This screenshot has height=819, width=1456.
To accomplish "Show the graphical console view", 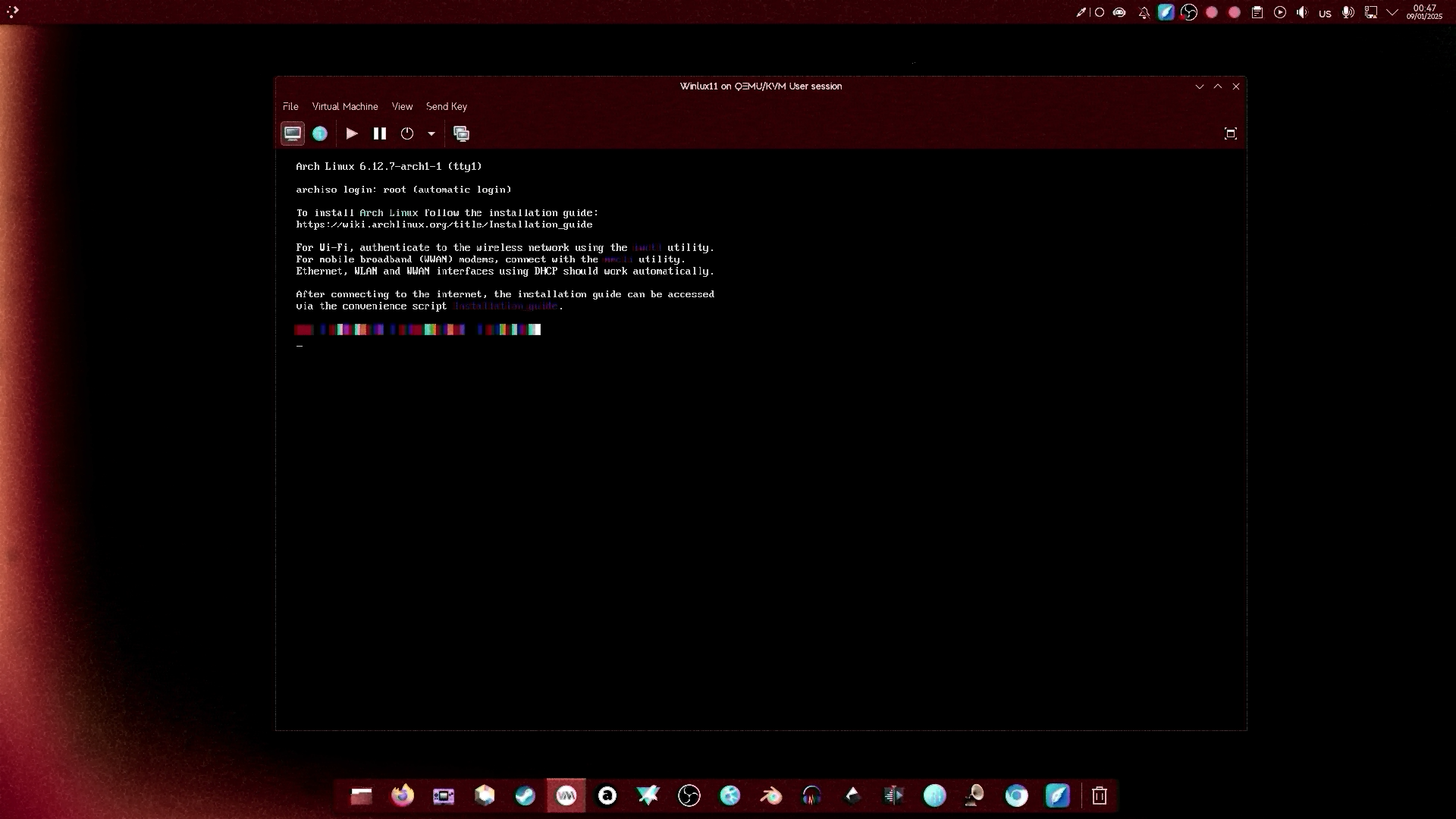I will (293, 133).
